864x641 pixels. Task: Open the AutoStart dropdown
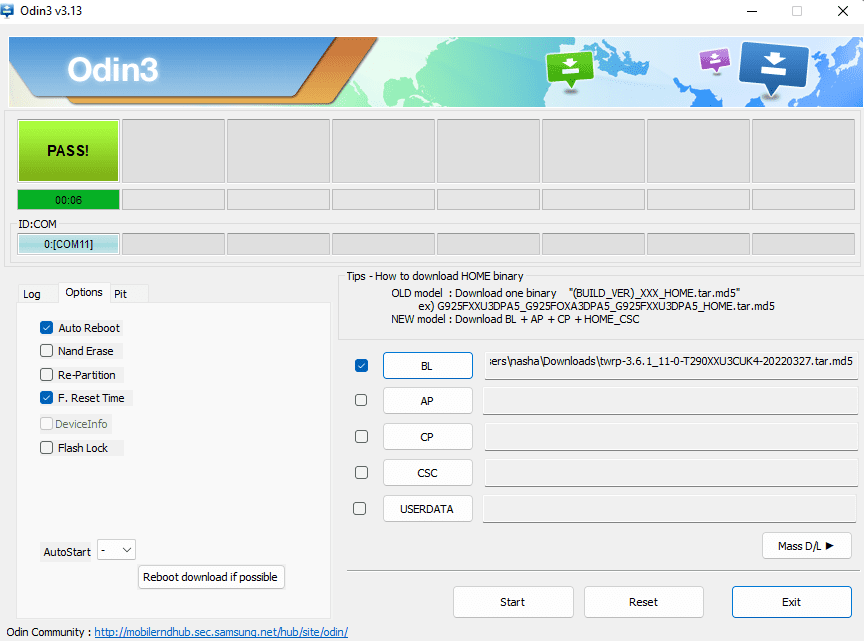click(x=117, y=550)
